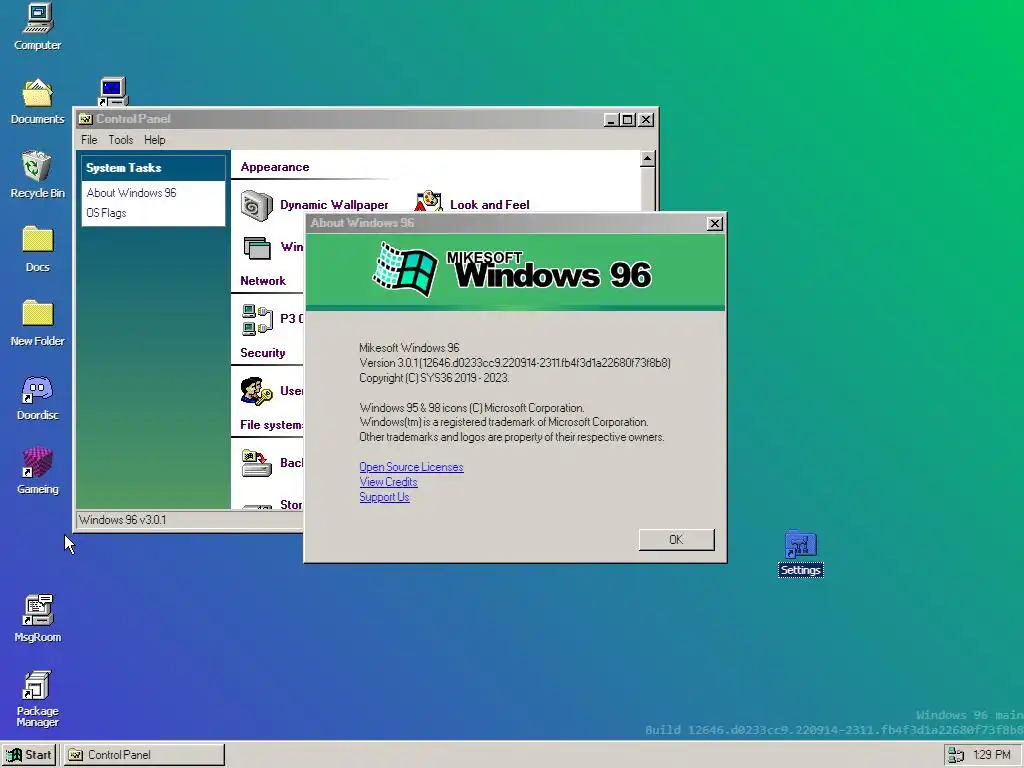Open the Open Source Licenses link
The image size is (1024, 768).
point(411,467)
